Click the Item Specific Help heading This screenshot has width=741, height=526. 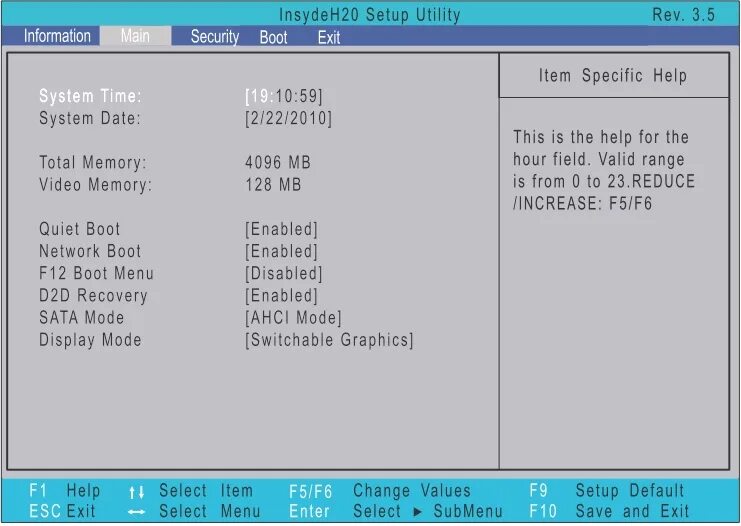(x=613, y=76)
